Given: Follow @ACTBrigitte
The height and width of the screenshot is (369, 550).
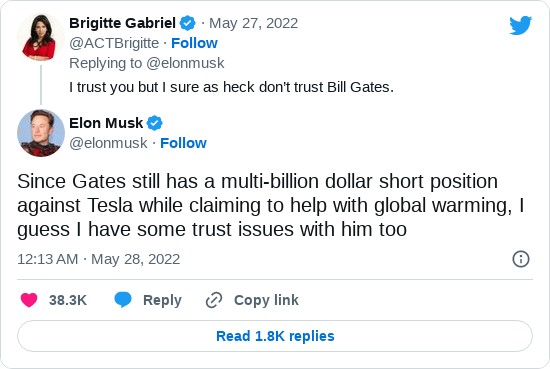Looking at the screenshot, I should [x=194, y=43].
